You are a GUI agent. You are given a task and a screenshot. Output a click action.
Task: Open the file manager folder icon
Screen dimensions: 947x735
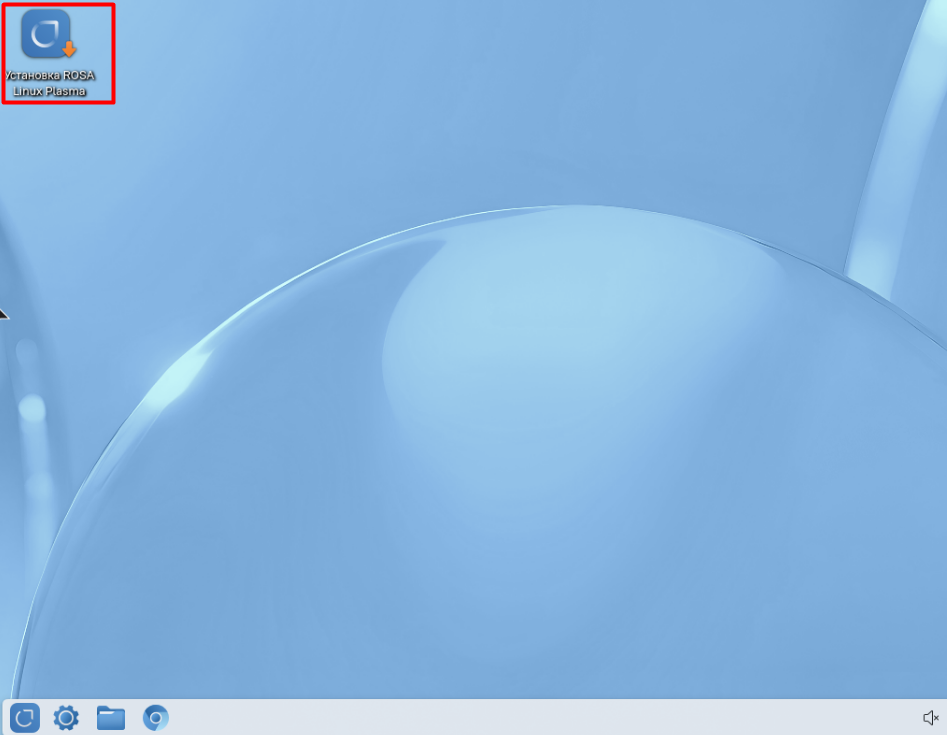click(x=111, y=717)
